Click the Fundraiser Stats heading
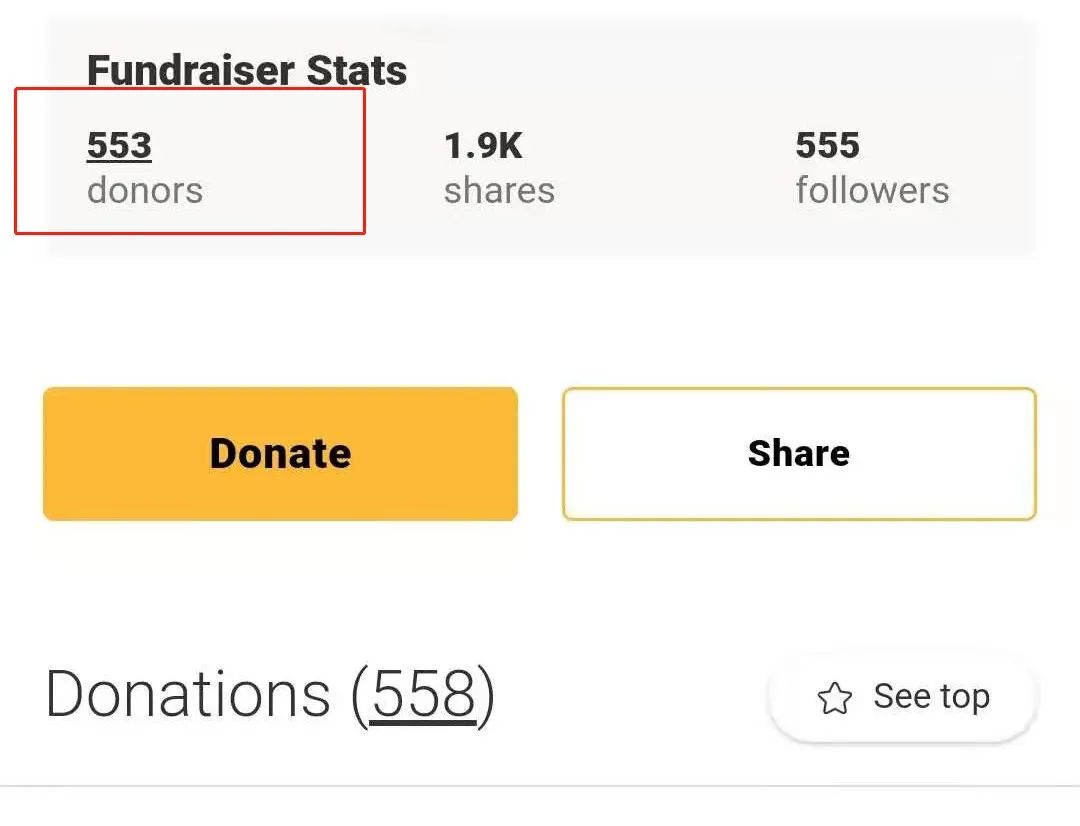 point(247,70)
